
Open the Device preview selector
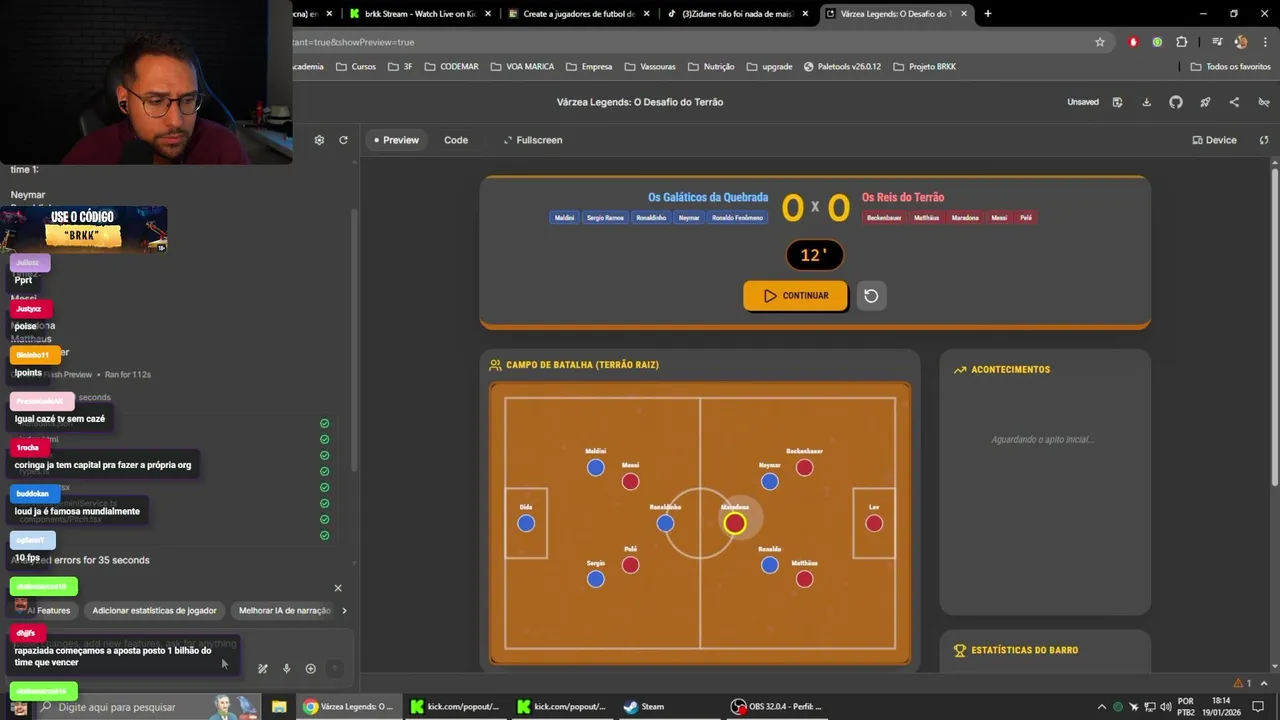(x=1214, y=140)
